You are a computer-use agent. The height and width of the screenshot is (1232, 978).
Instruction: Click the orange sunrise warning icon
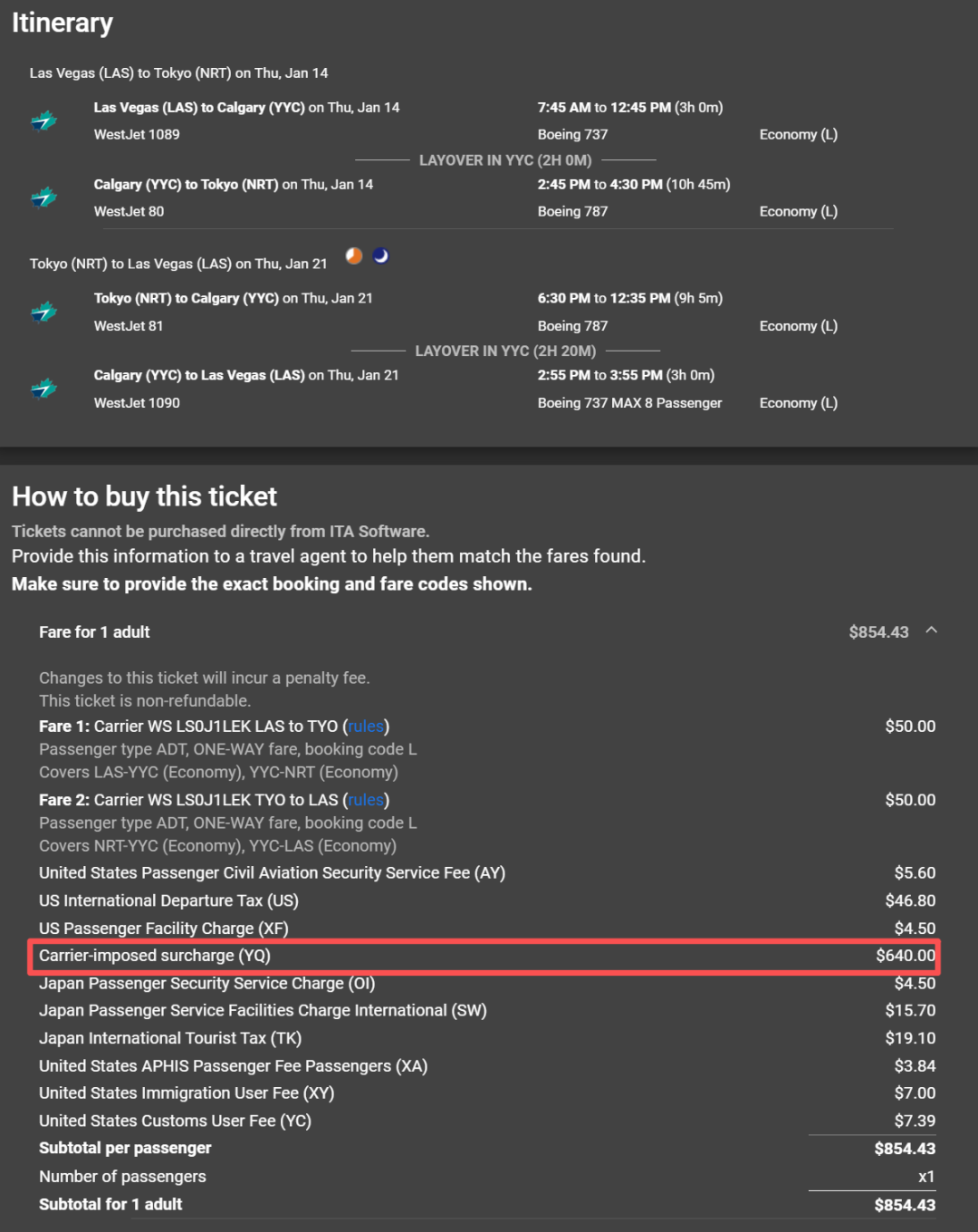354,256
